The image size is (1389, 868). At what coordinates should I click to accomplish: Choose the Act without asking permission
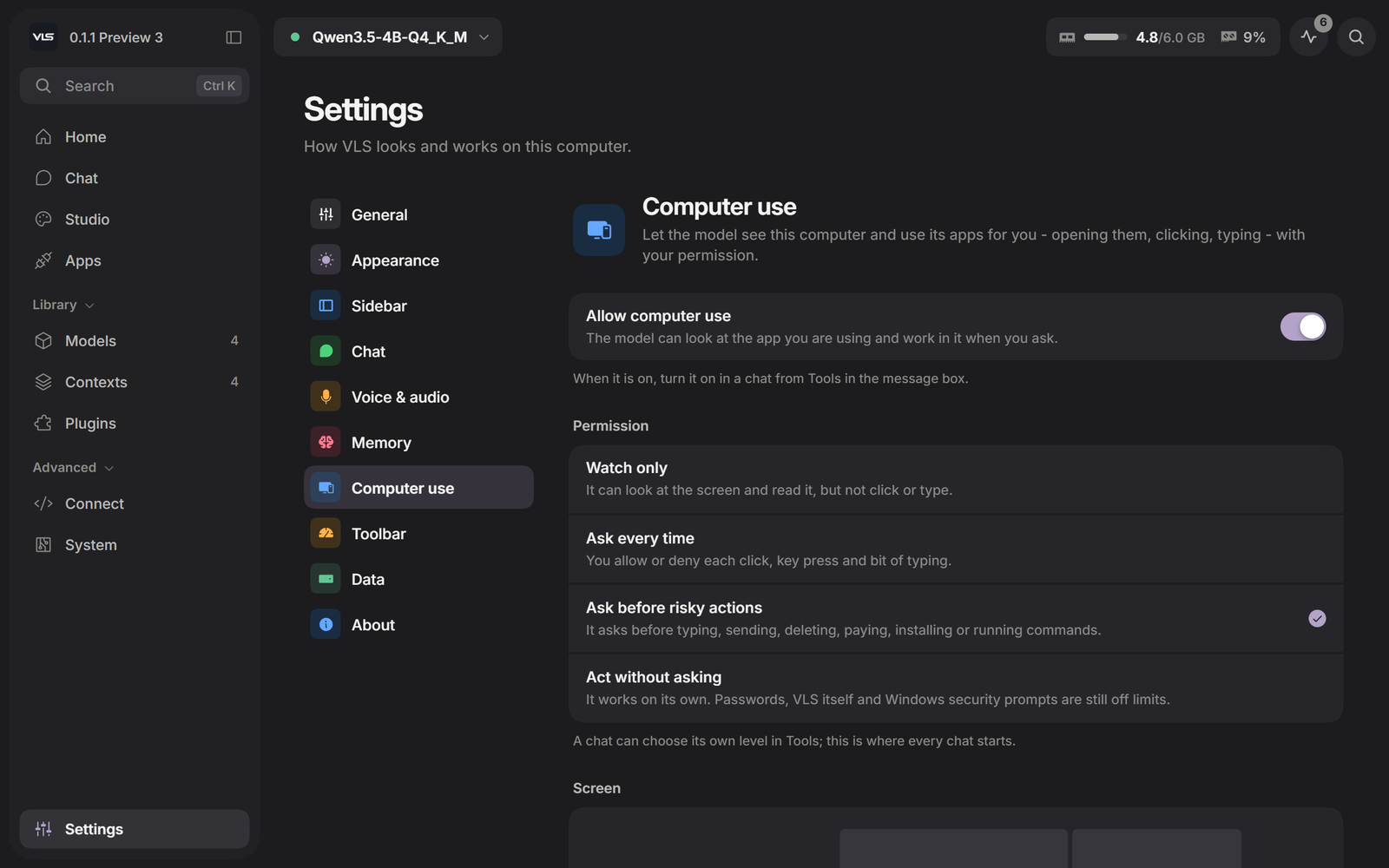(x=956, y=688)
